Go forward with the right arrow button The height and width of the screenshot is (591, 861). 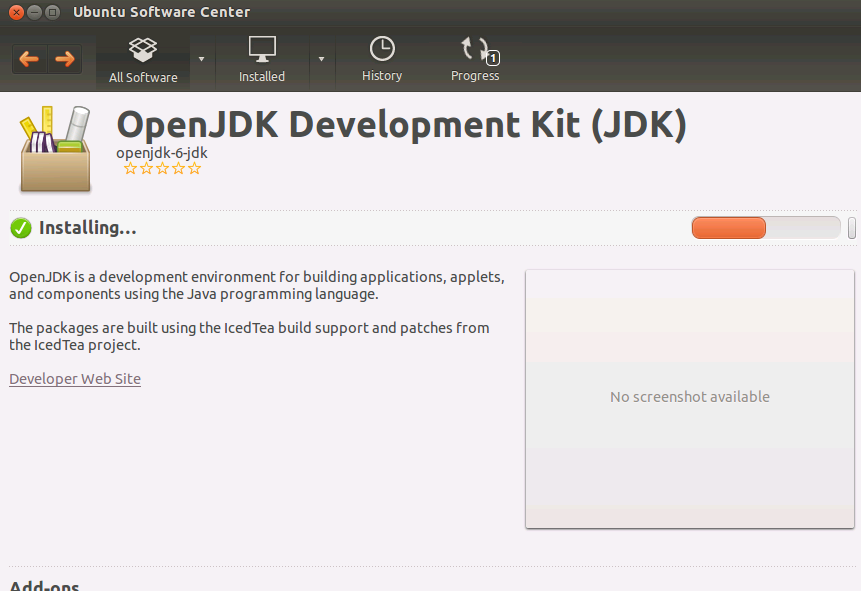coord(65,59)
